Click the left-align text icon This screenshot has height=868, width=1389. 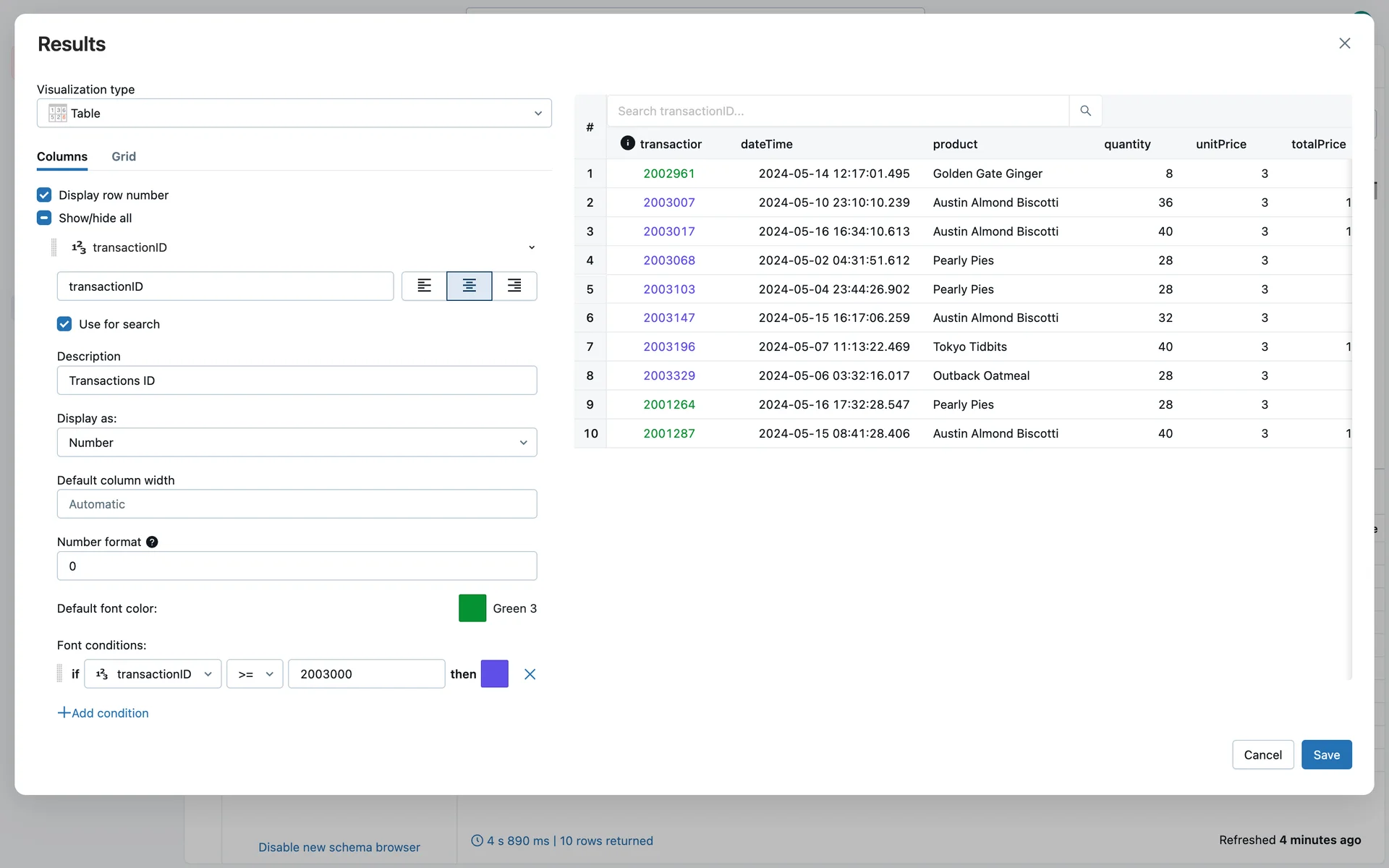[424, 286]
